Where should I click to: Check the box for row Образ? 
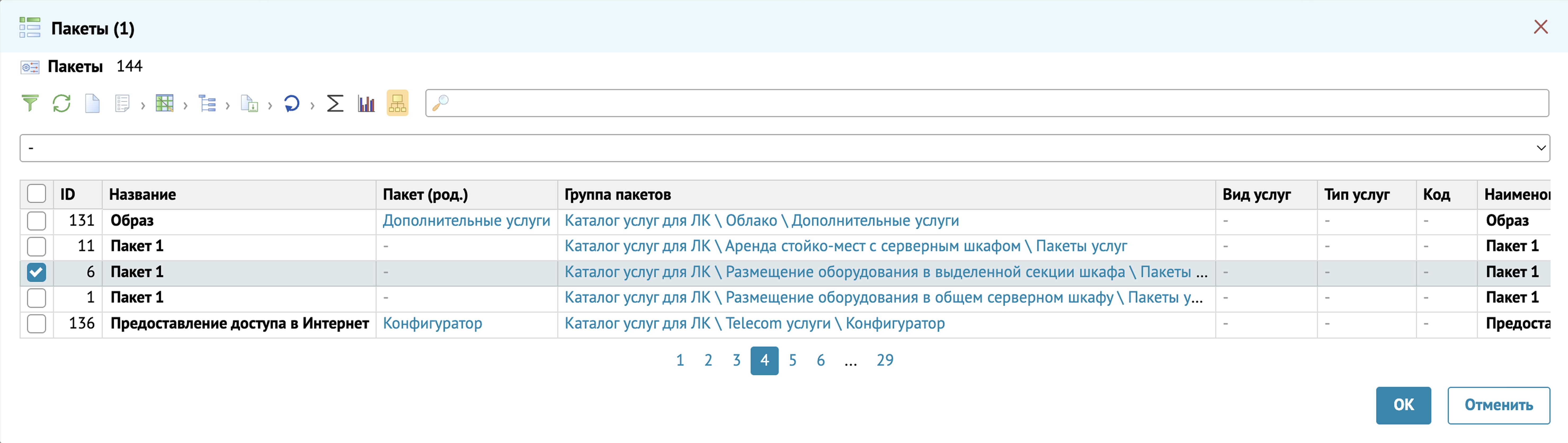pyautogui.click(x=37, y=221)
